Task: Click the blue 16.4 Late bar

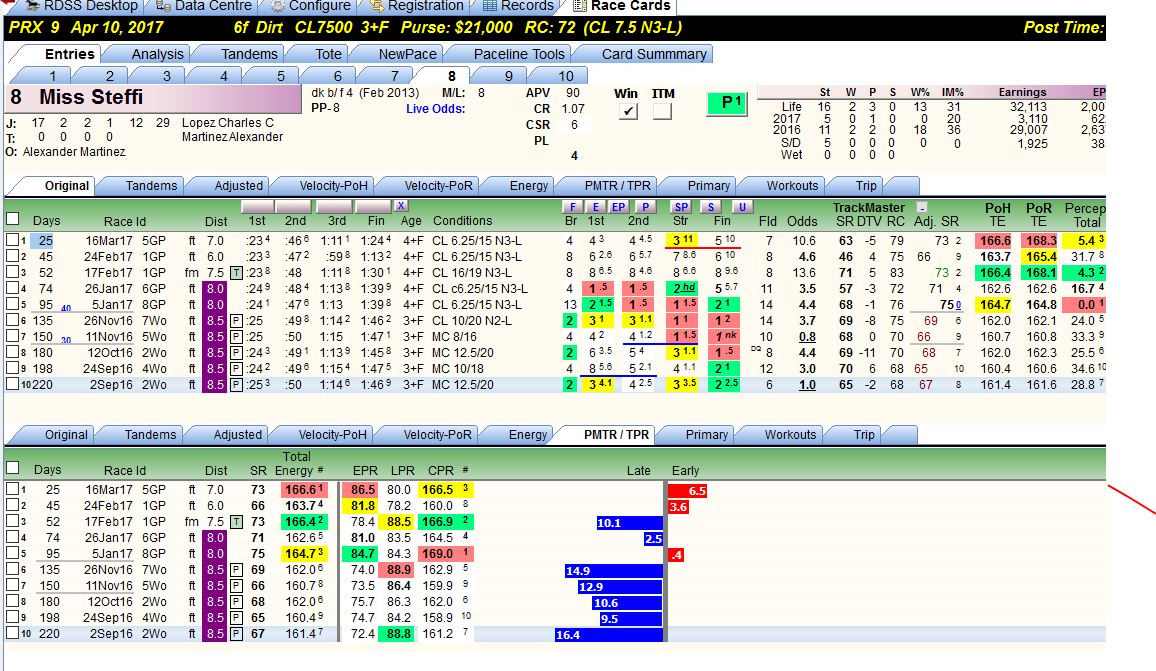Action: pos(609,634)
